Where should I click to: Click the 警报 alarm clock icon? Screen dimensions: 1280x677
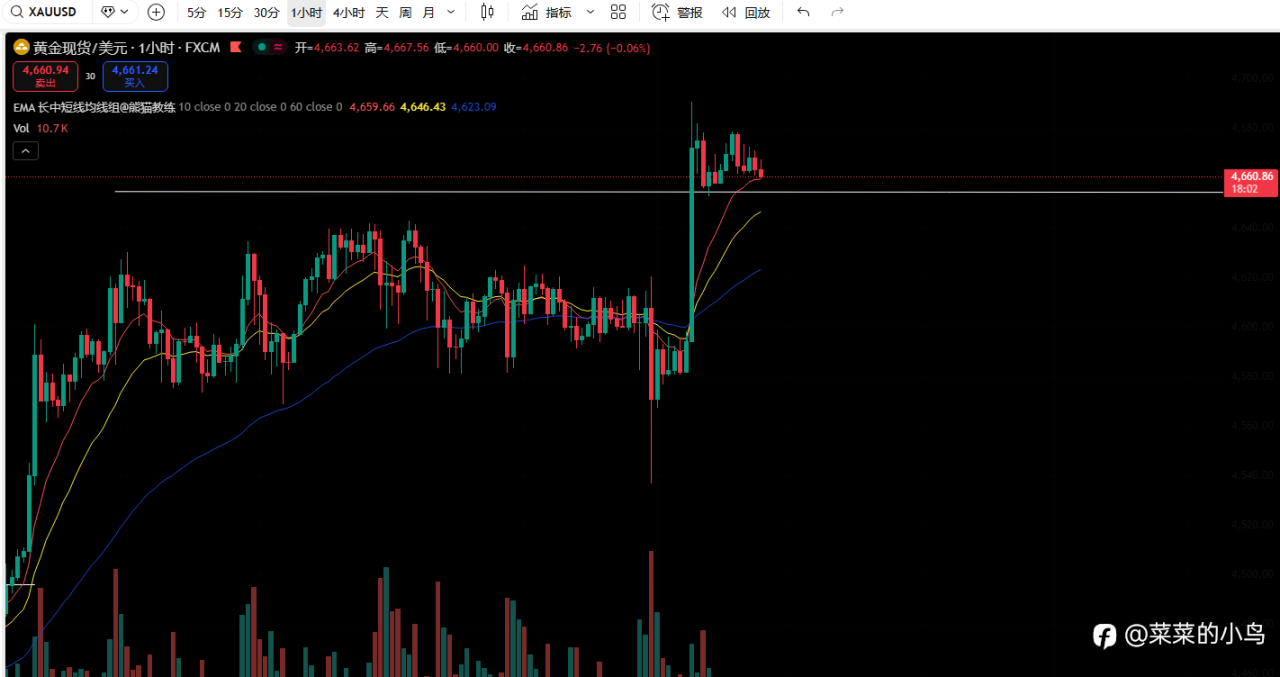tap(661, 12)
